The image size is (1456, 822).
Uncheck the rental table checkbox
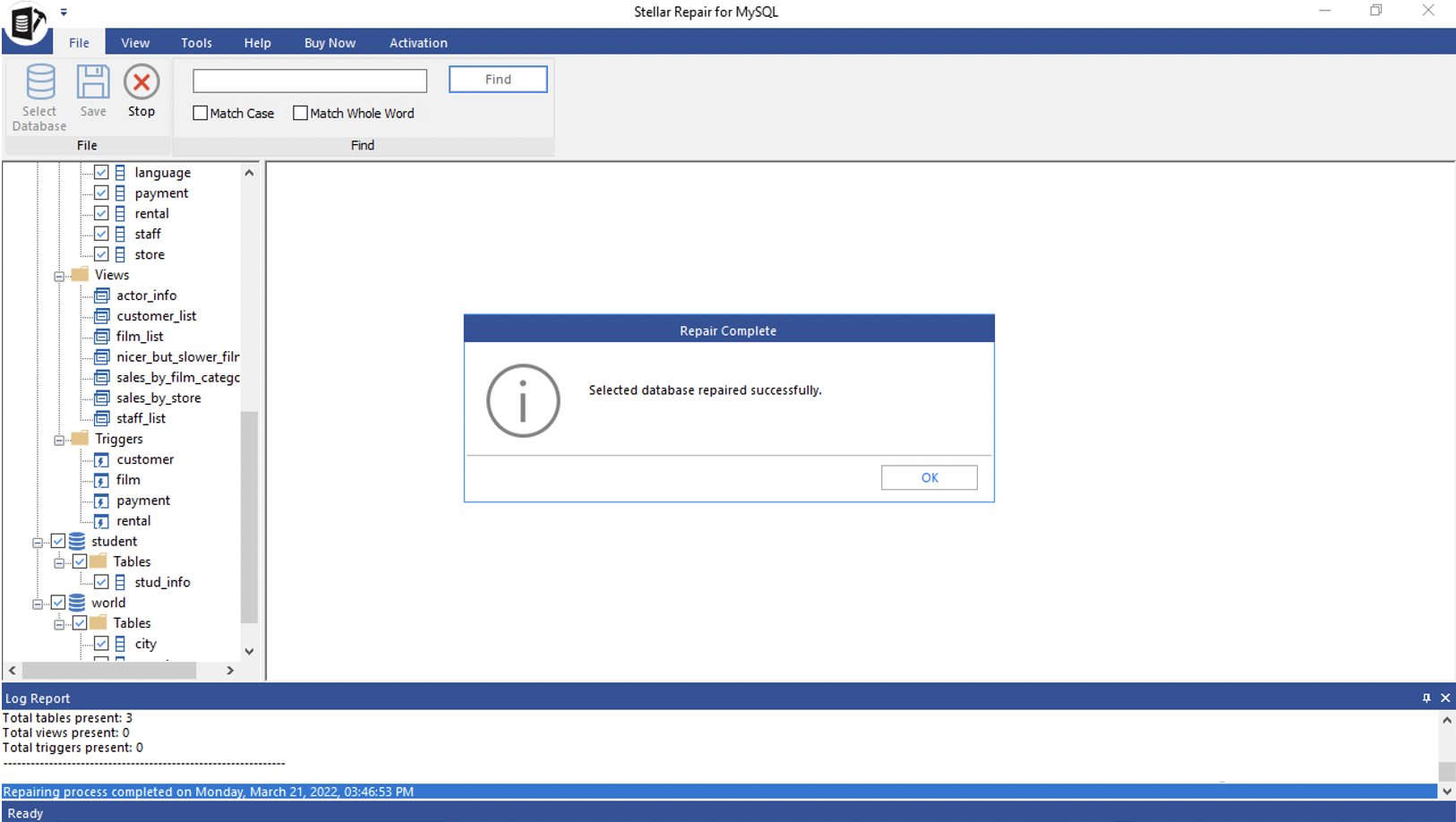tap(101, 213)
